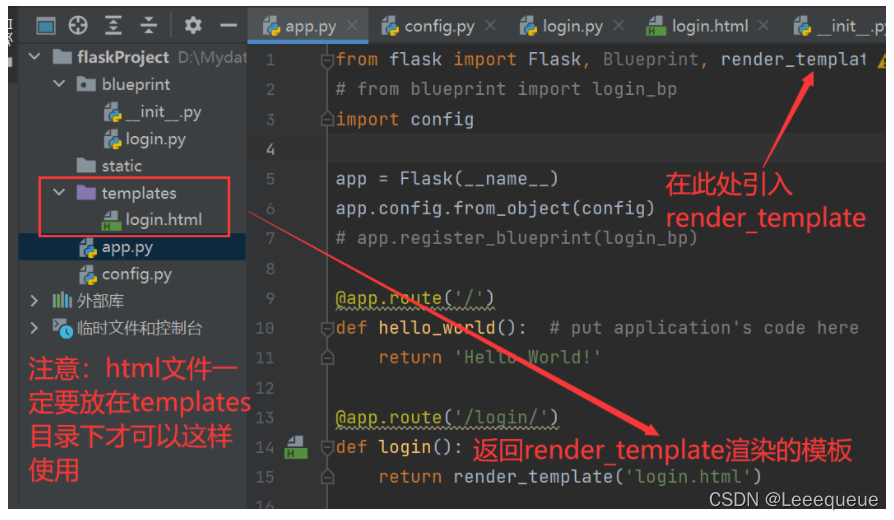Close the app.py editor tab

(x=352, y=25)
